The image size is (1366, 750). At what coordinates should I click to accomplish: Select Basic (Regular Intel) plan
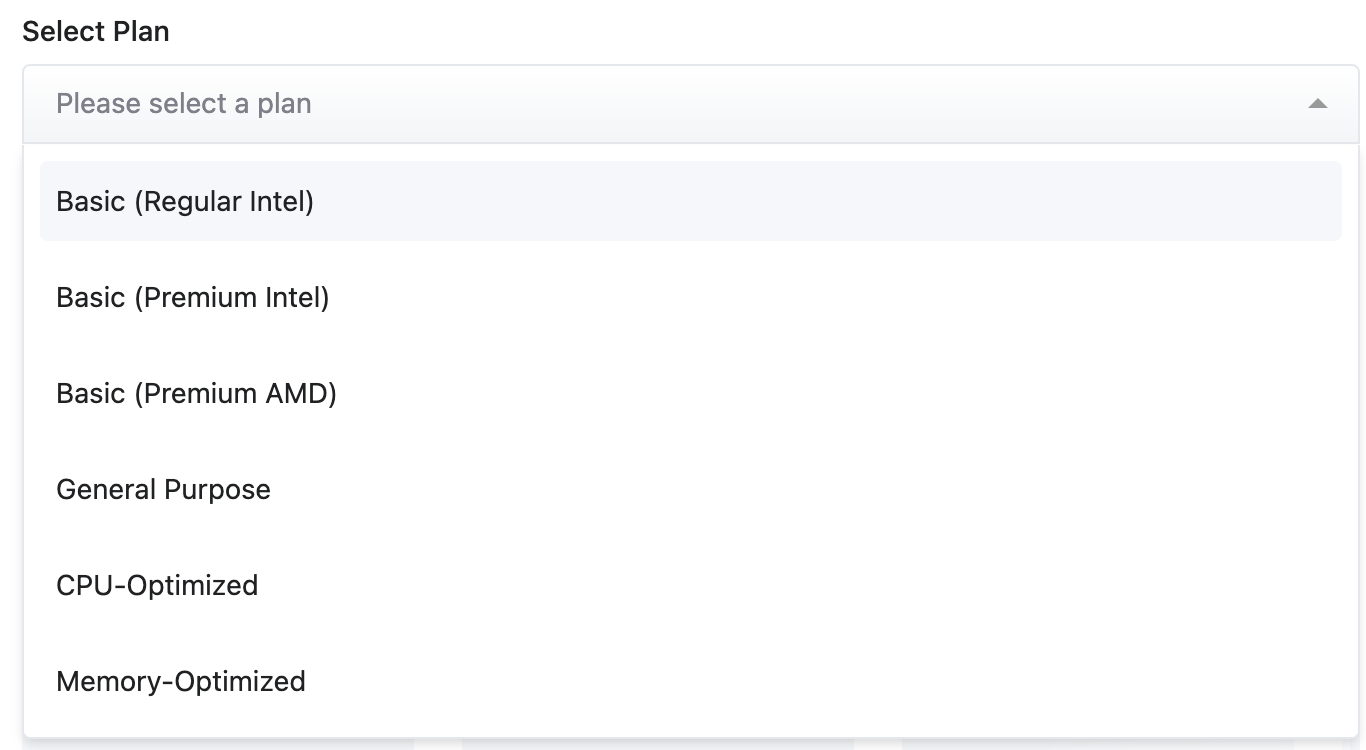690,201
